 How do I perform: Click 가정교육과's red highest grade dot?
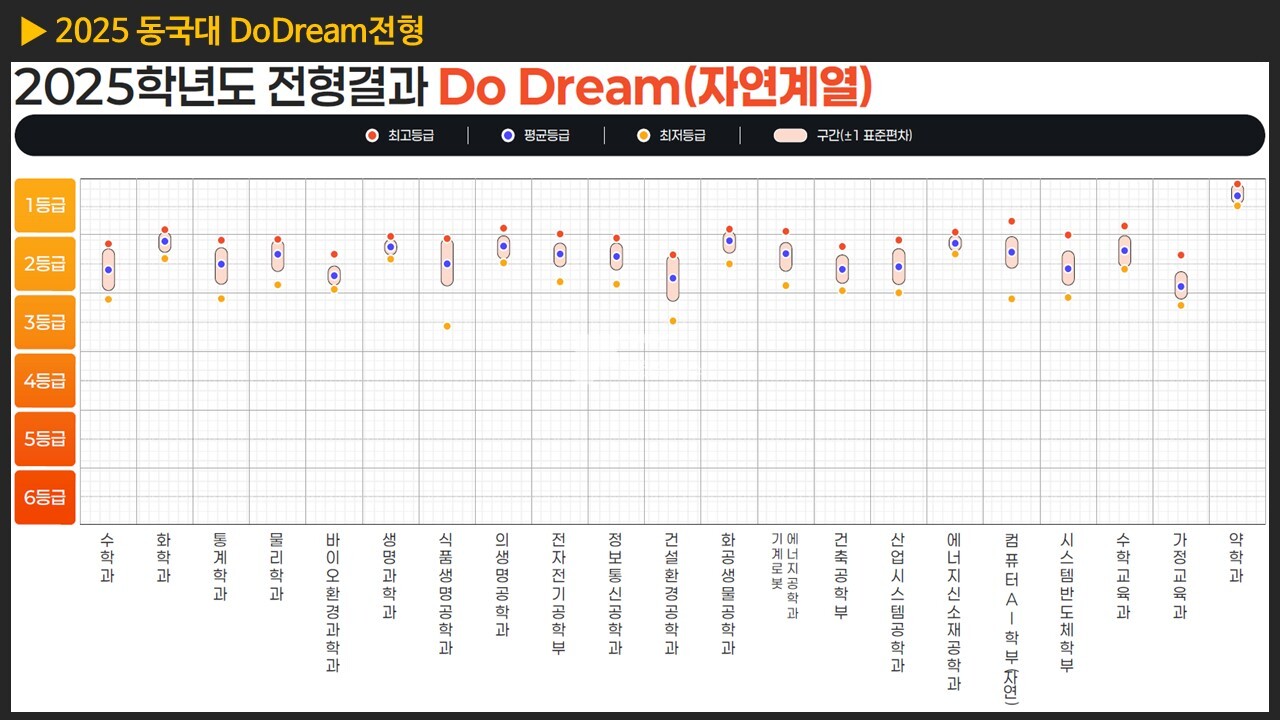click(x=1181, y=255)
